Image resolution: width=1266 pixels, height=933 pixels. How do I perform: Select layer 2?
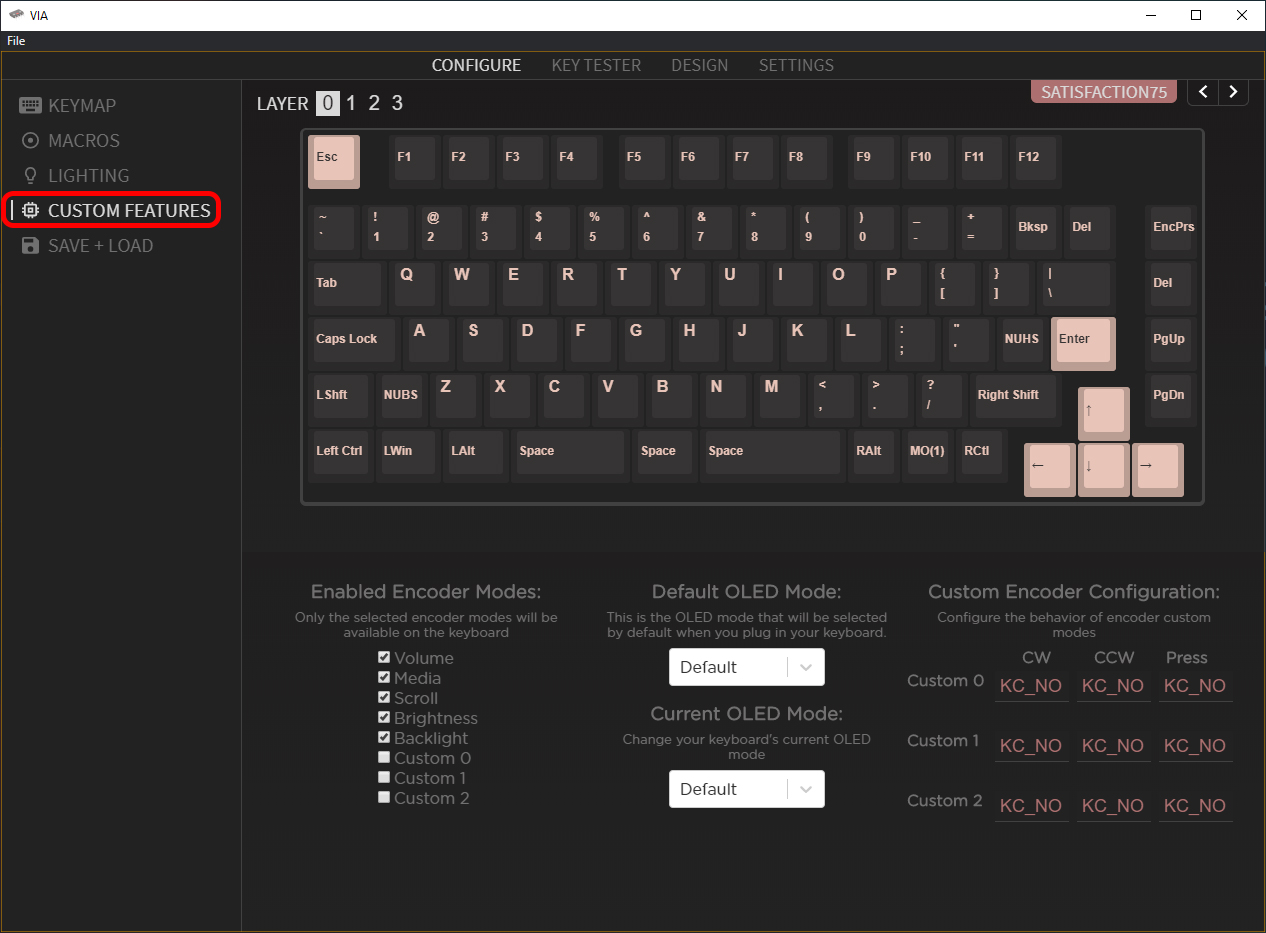coord(374,103)
